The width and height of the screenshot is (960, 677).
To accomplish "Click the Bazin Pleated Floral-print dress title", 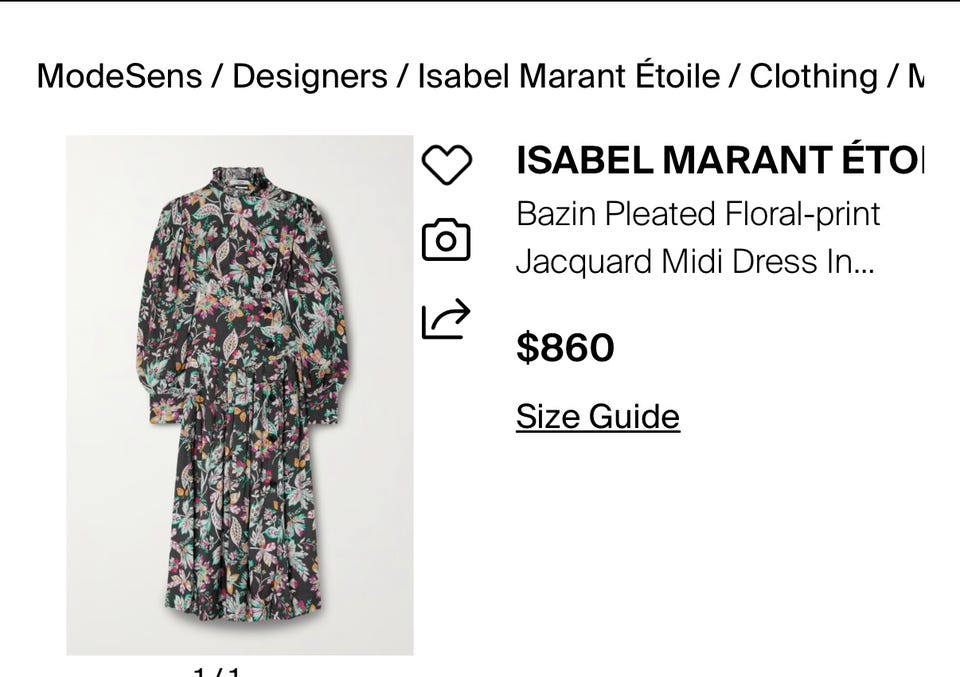I will tap(698, 214).
